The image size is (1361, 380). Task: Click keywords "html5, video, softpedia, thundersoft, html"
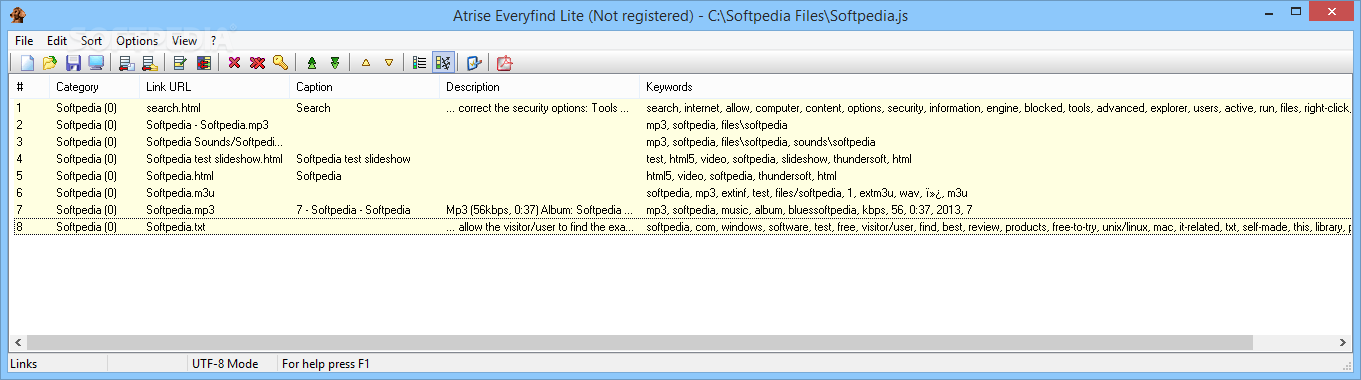(741, 176)
